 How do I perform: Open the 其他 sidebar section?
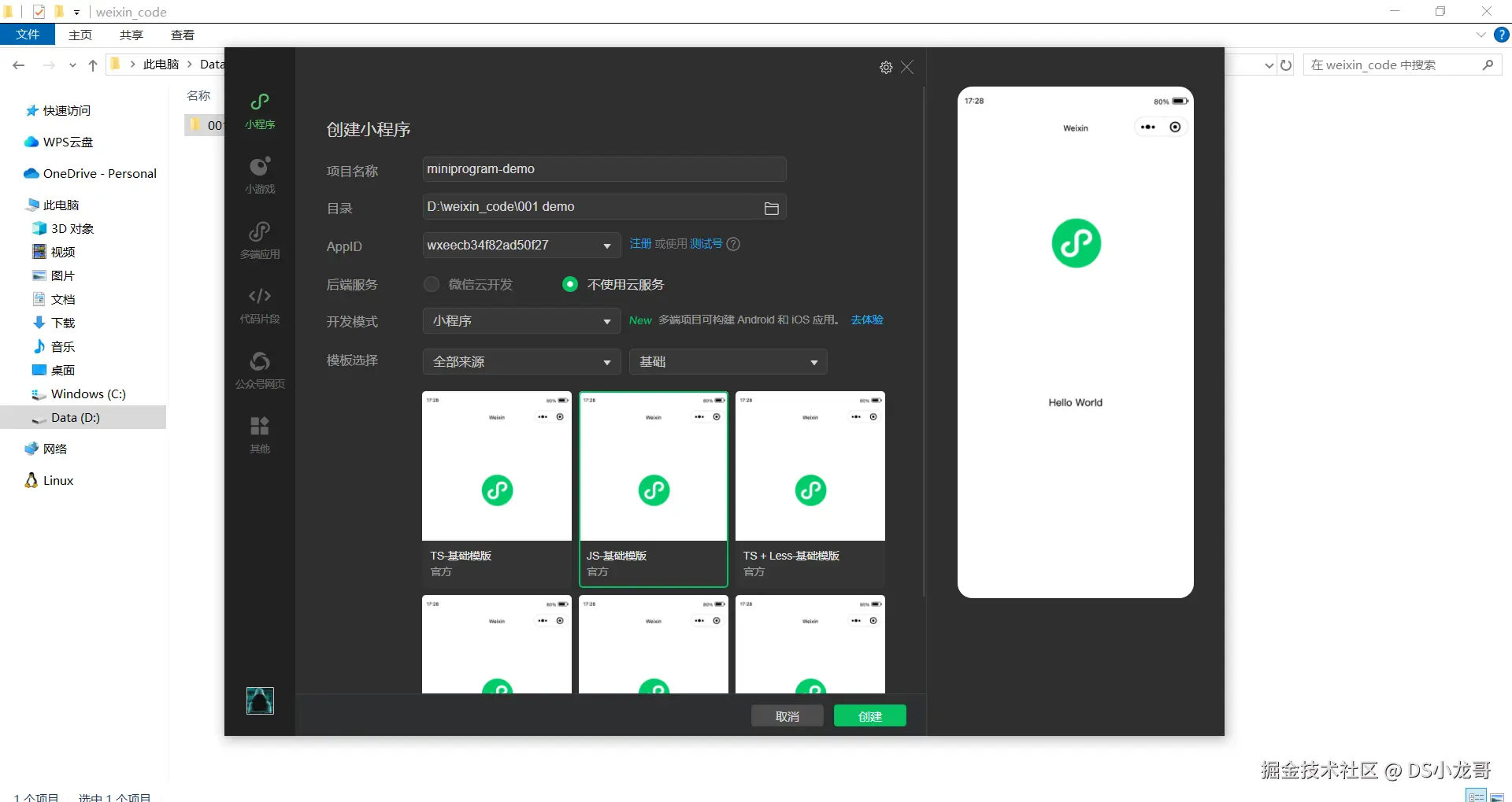pos(260,435)
